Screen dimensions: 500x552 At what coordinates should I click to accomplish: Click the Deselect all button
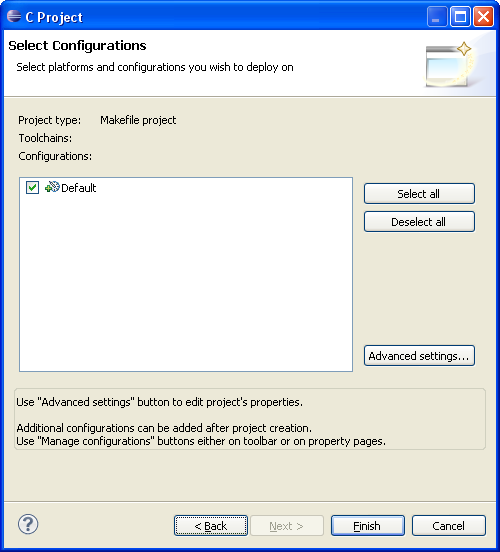(x=419, y=222)
